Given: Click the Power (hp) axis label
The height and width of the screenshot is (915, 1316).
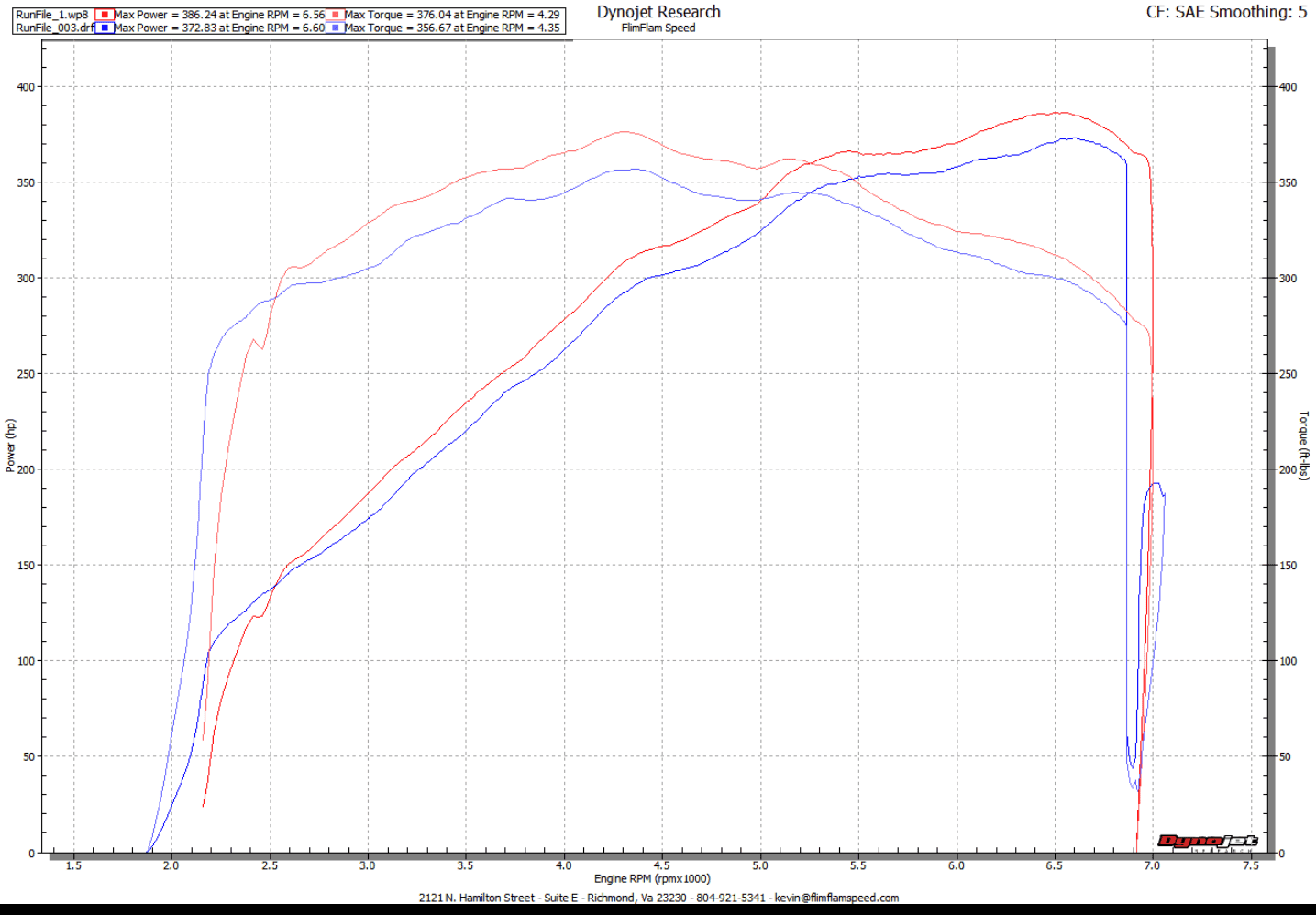Looking at the screenshot, I should (x=10, y=446).
